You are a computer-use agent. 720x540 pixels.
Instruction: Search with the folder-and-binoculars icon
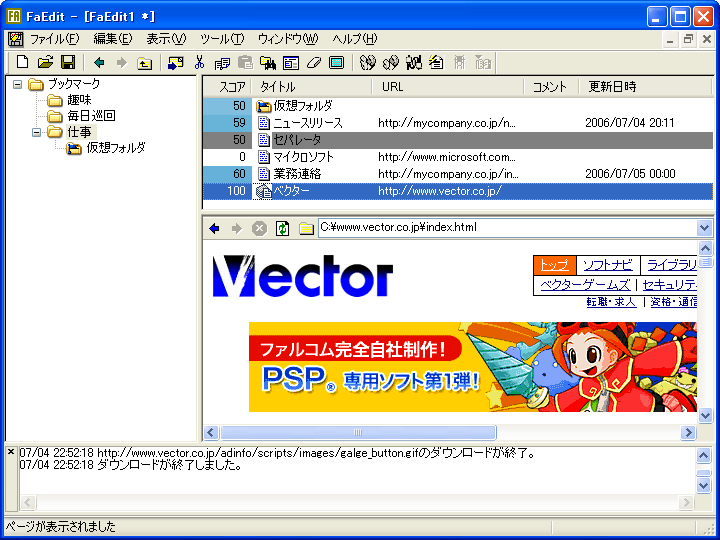point(268,62)
